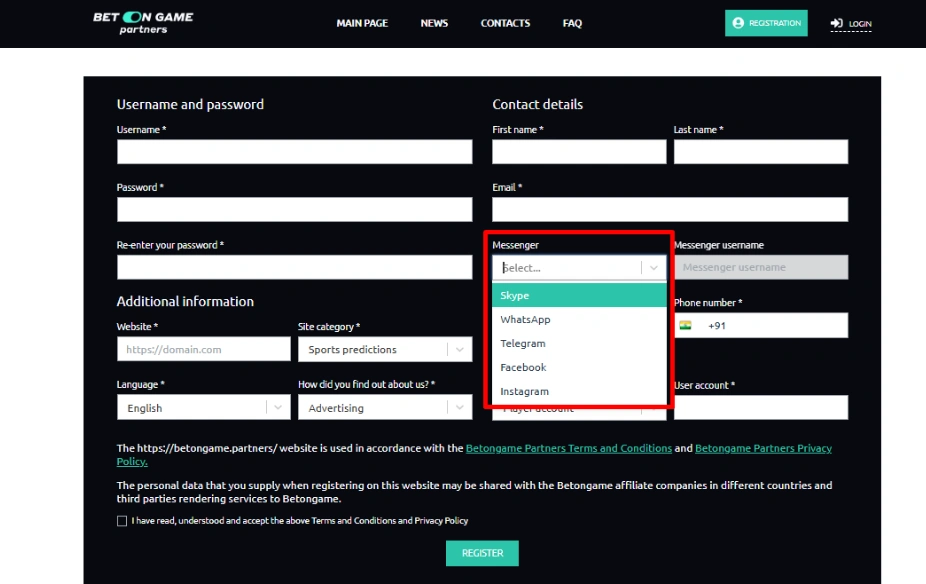Click the India flag country selector
This screenshot has height=584, width=926.
coord(686,326)
